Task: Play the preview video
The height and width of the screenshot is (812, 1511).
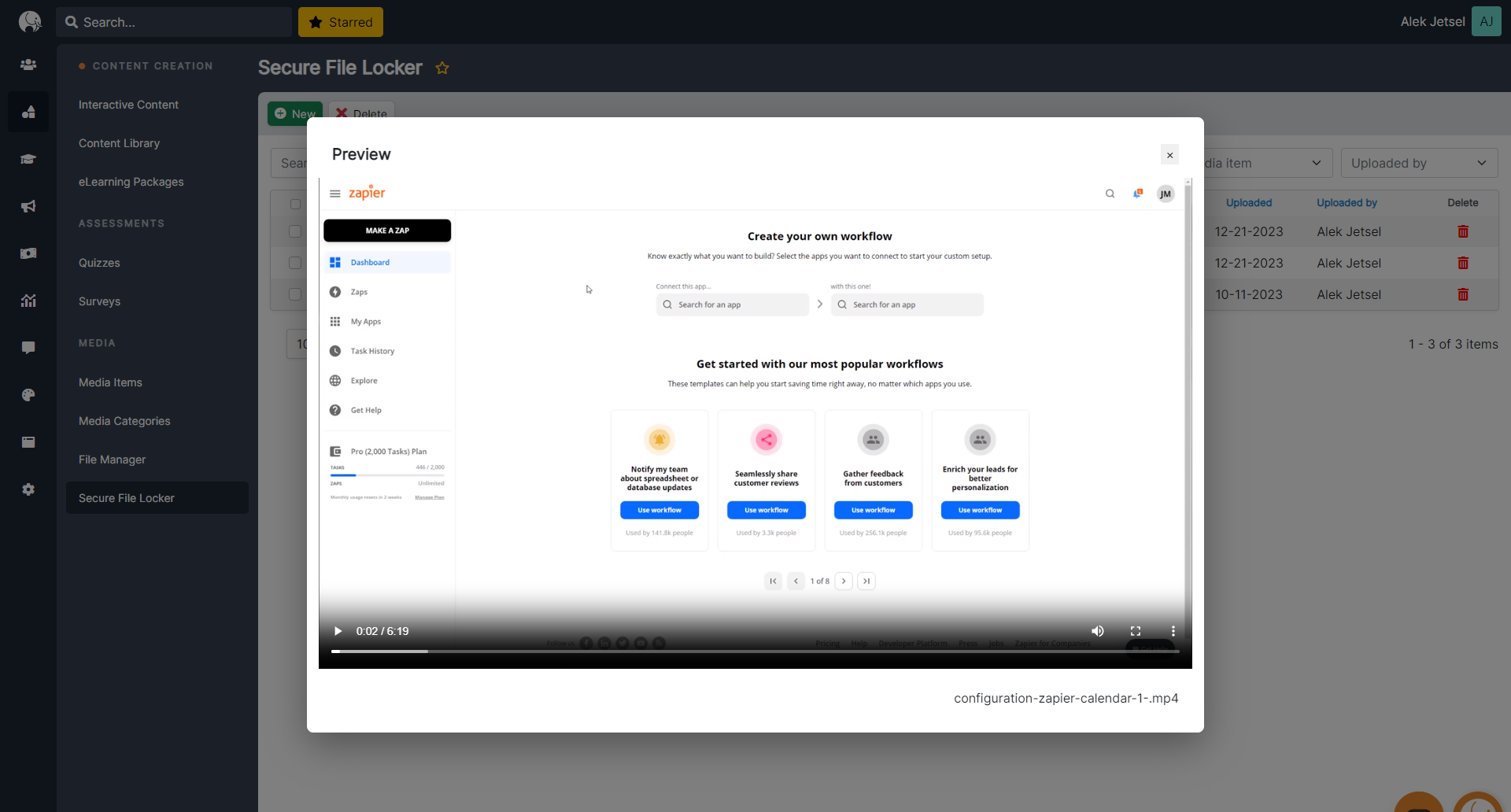Action: click(338, 631)
